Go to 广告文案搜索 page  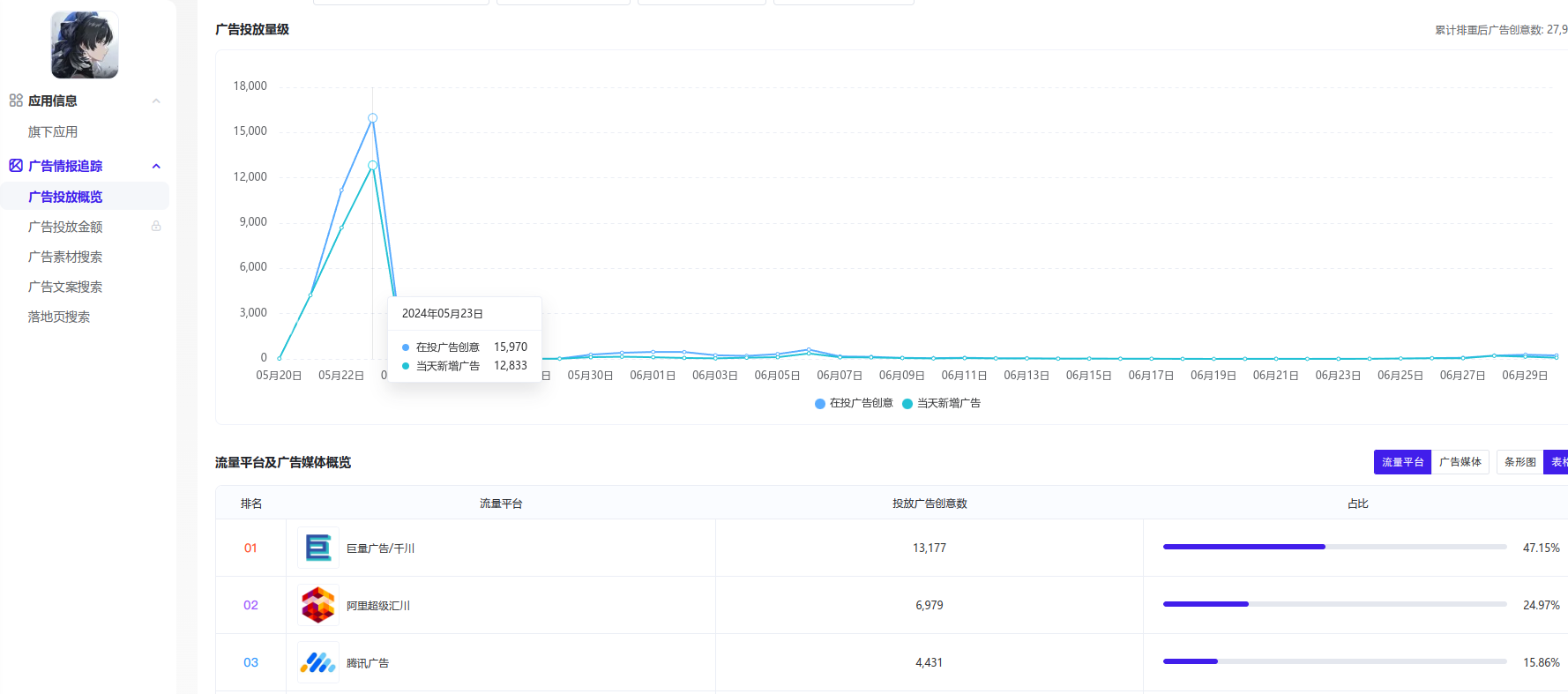click(65, 287)
